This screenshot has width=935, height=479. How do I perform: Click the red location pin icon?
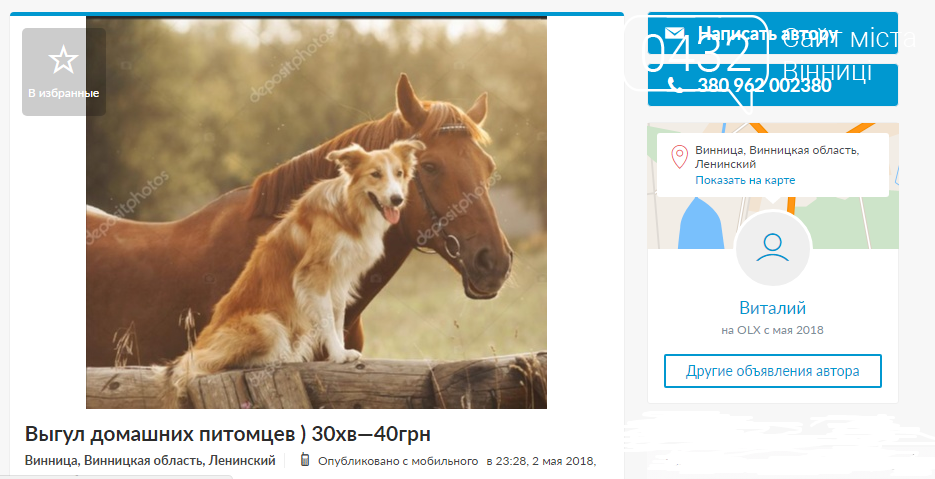coord(679,157)
